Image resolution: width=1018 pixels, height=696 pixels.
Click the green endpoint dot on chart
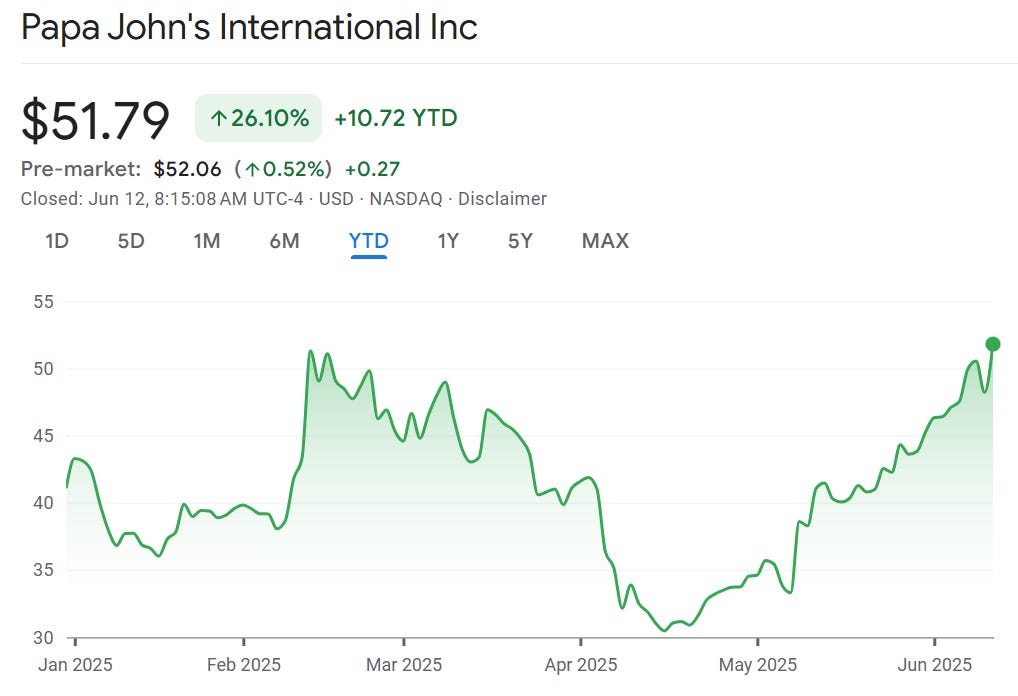(993, 344)
